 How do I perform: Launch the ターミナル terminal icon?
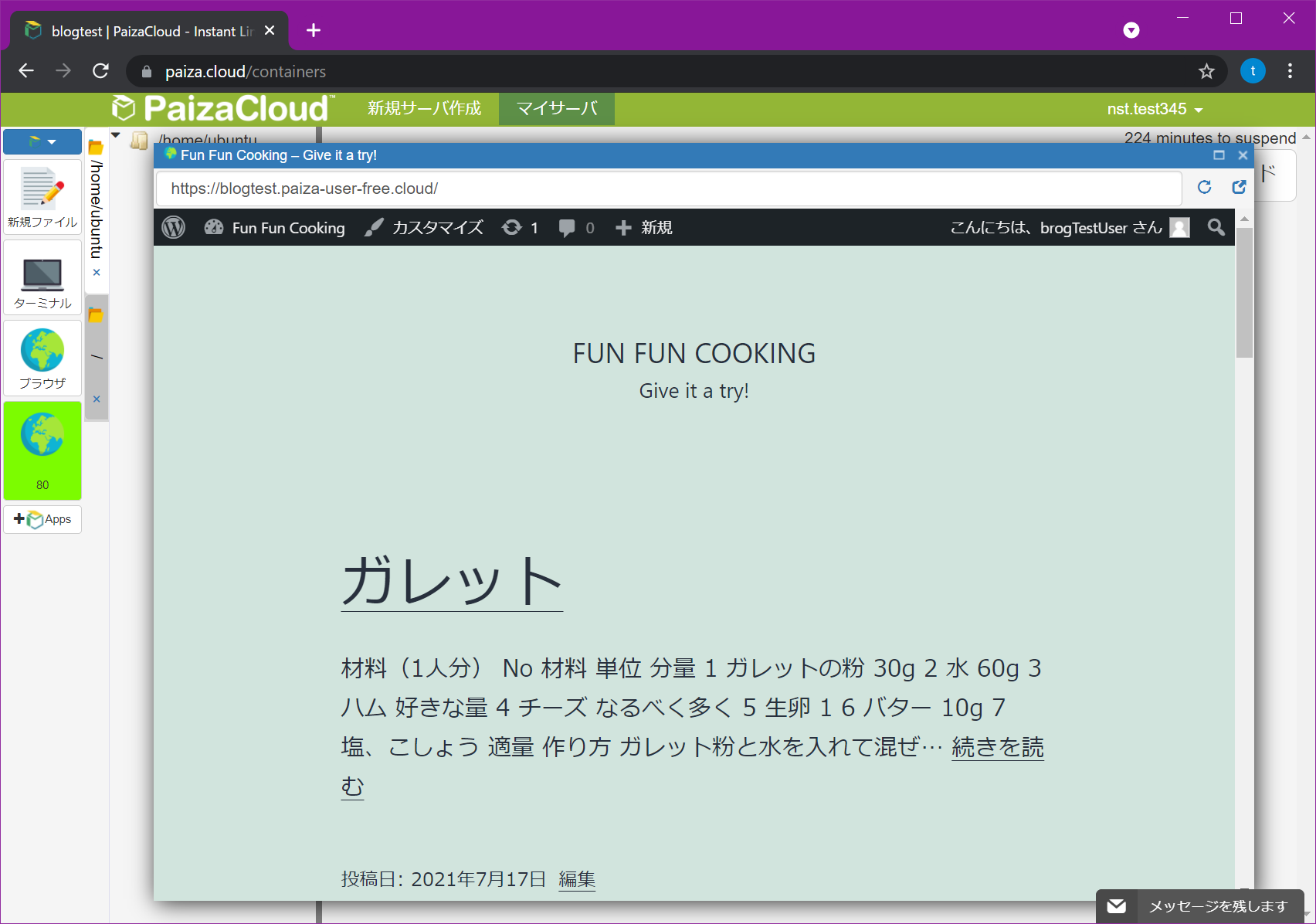click(42, 278)
